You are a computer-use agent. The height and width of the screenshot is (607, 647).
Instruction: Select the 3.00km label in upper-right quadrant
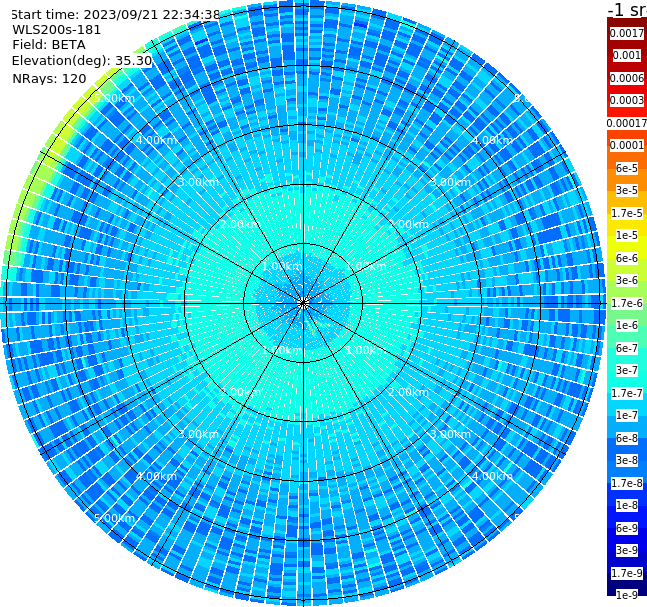point(450,182)
